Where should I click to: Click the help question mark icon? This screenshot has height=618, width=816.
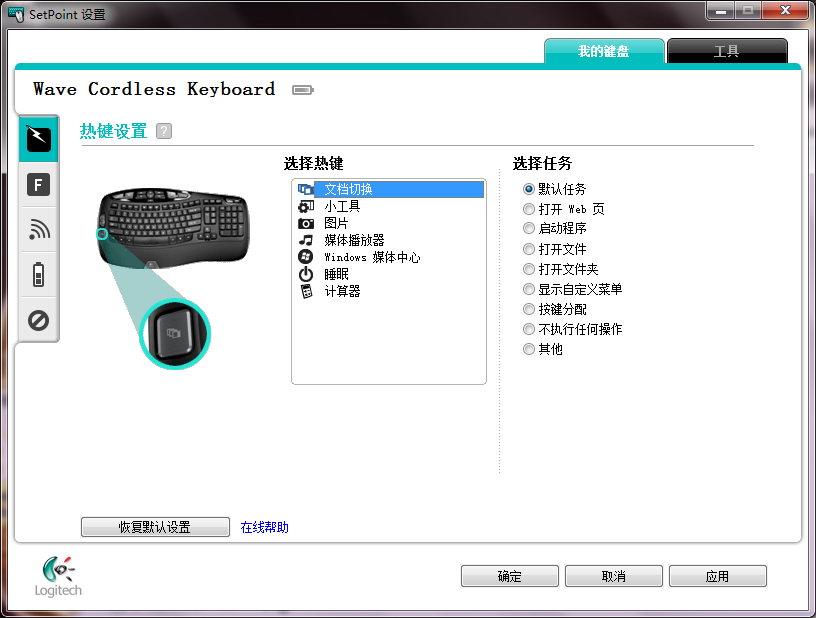click(164, 131)
